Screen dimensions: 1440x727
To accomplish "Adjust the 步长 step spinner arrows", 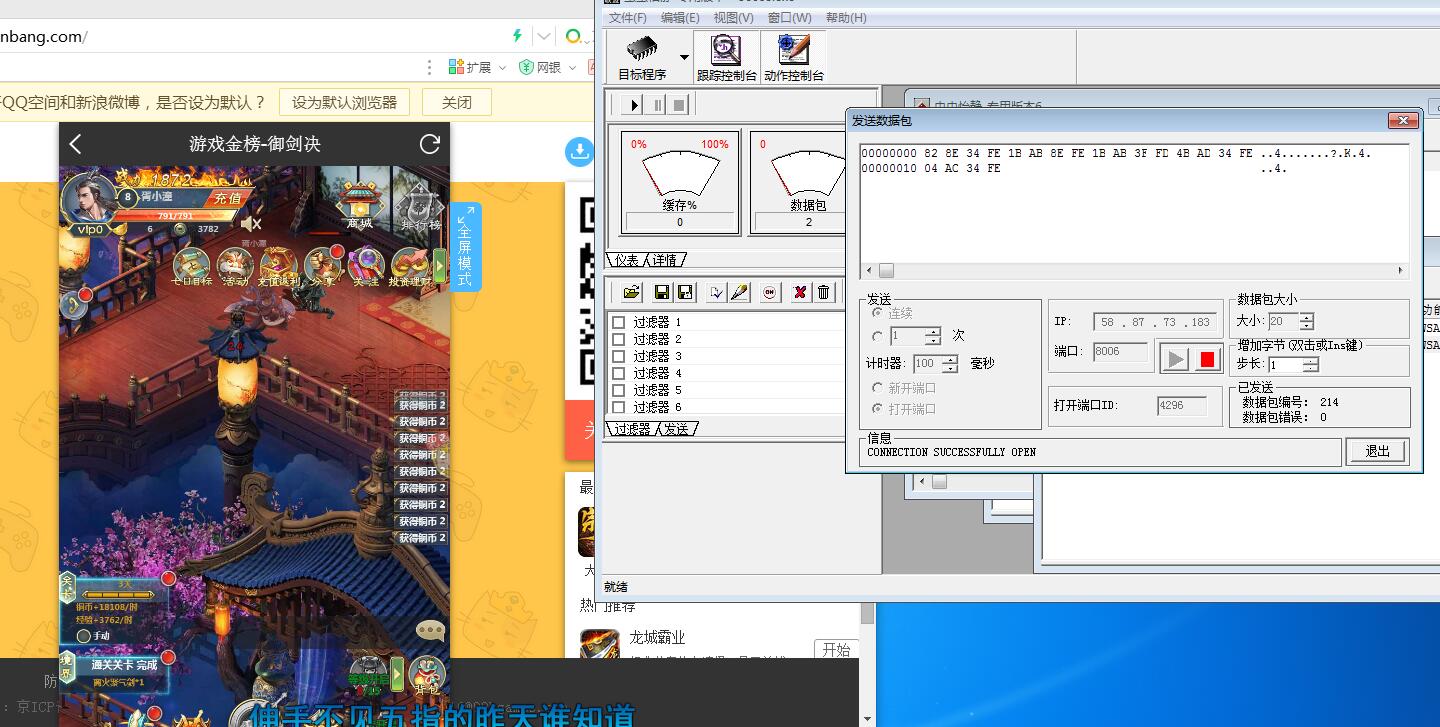I will pyautogui.click(x=1311, y=365).
